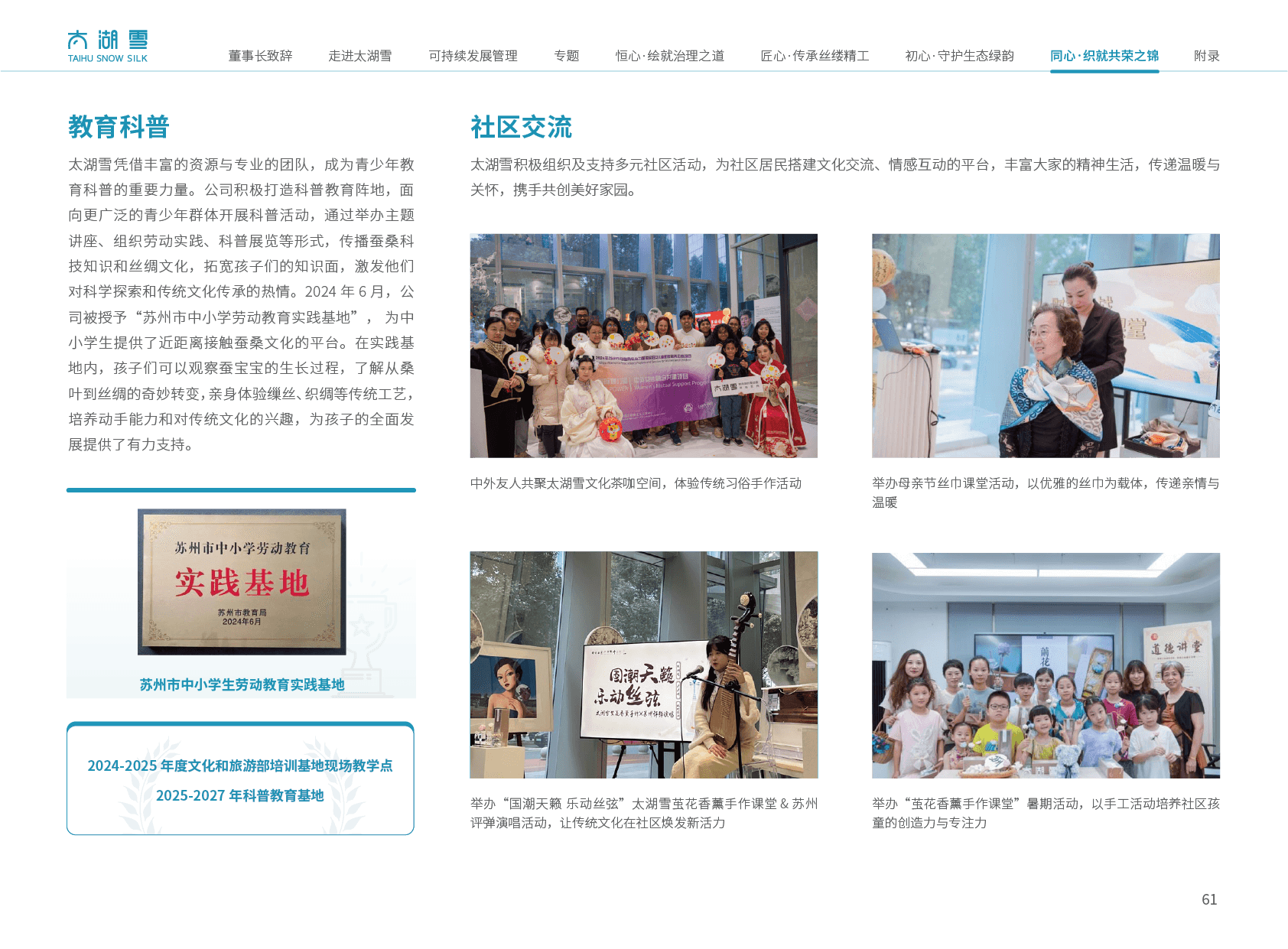Open the group photo with purple banner

pos(643,346)
